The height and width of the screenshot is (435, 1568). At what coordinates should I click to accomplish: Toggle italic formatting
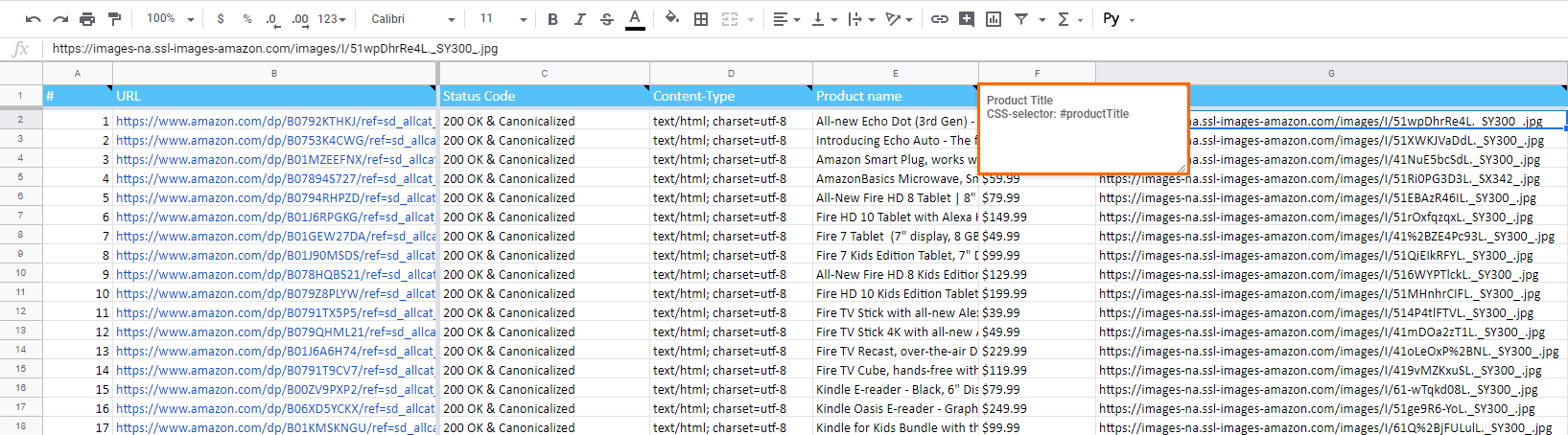point(579,19)
